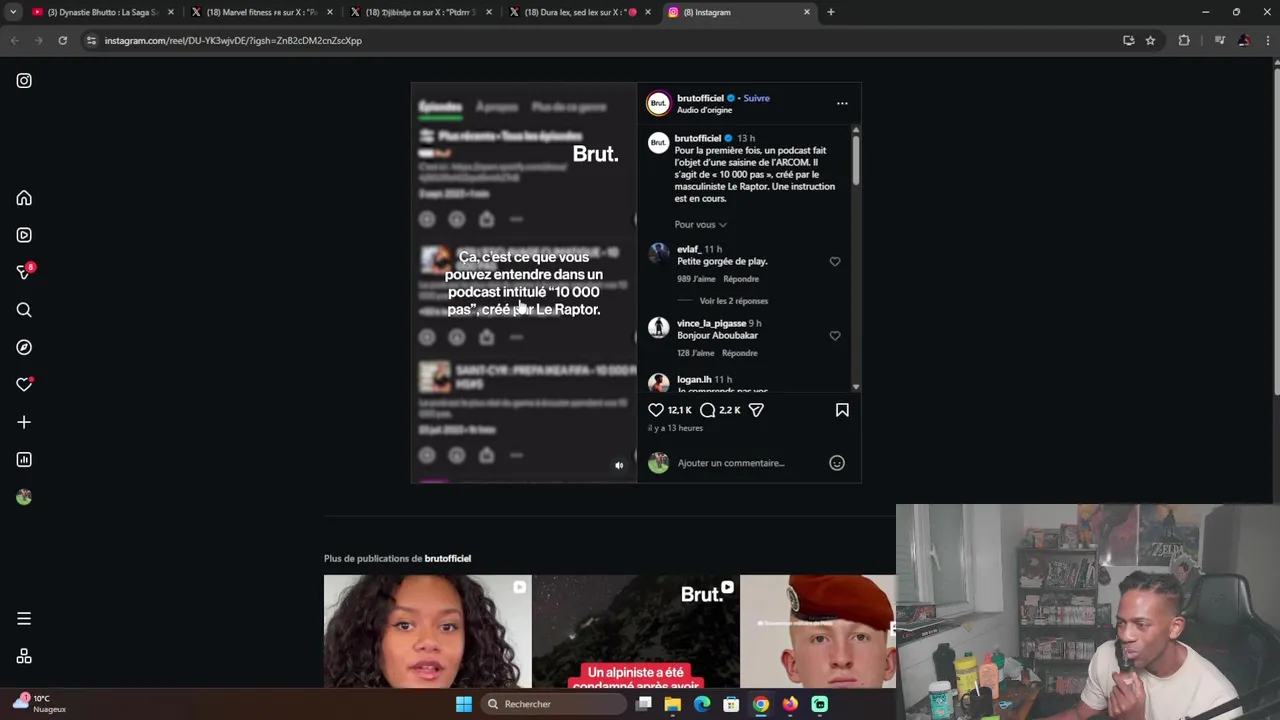
Task: Open Chrome's three-dot menu
Action: (x=1268, y=40)
